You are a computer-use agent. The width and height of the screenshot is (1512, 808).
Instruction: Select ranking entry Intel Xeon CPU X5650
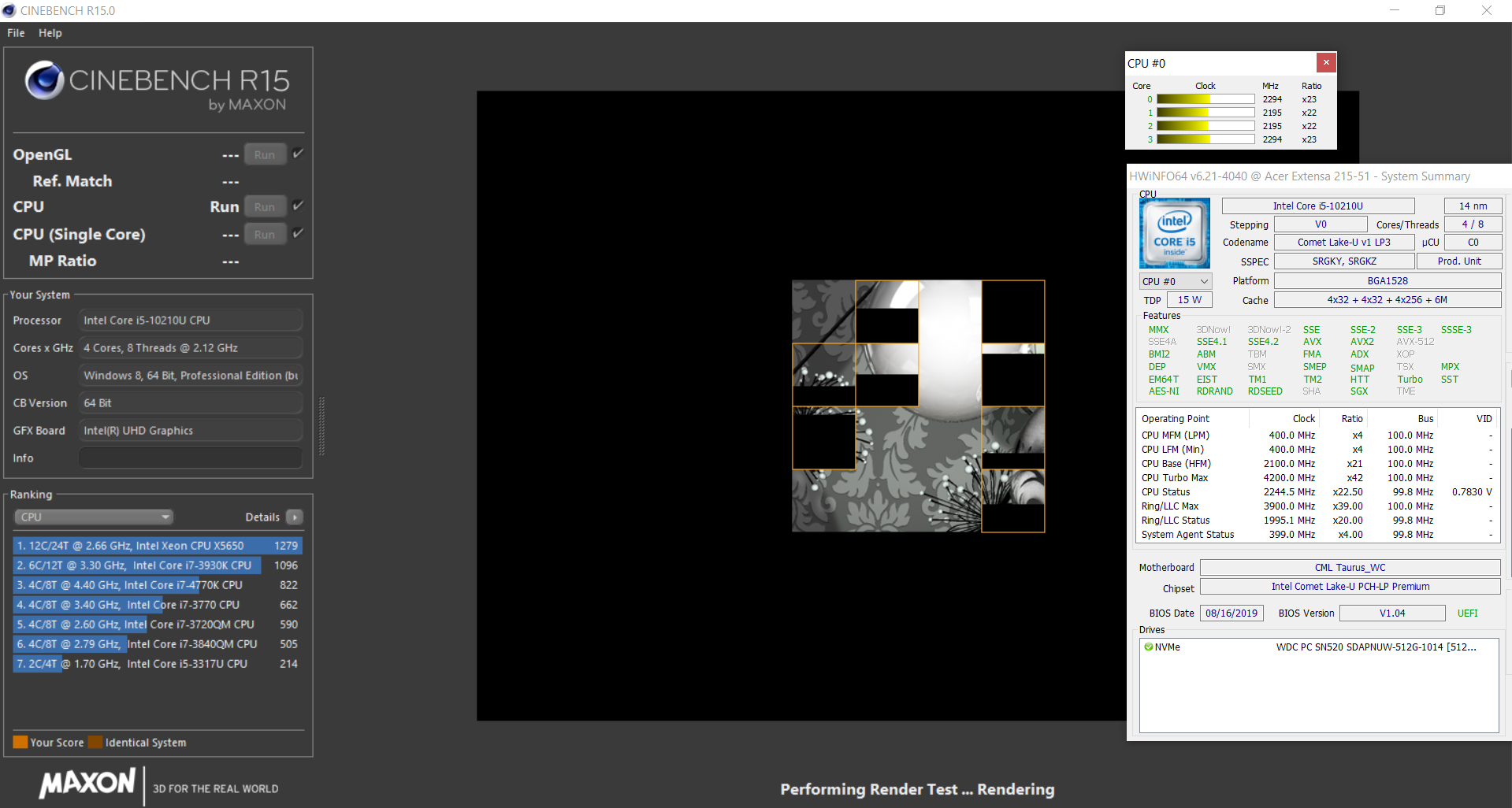tap(158, 546)
